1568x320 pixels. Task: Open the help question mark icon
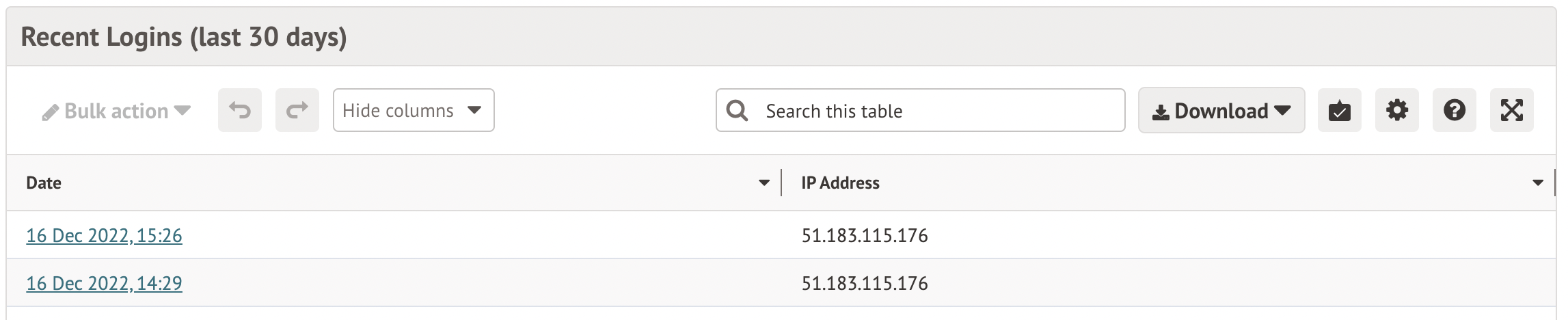click(1454, 110)
